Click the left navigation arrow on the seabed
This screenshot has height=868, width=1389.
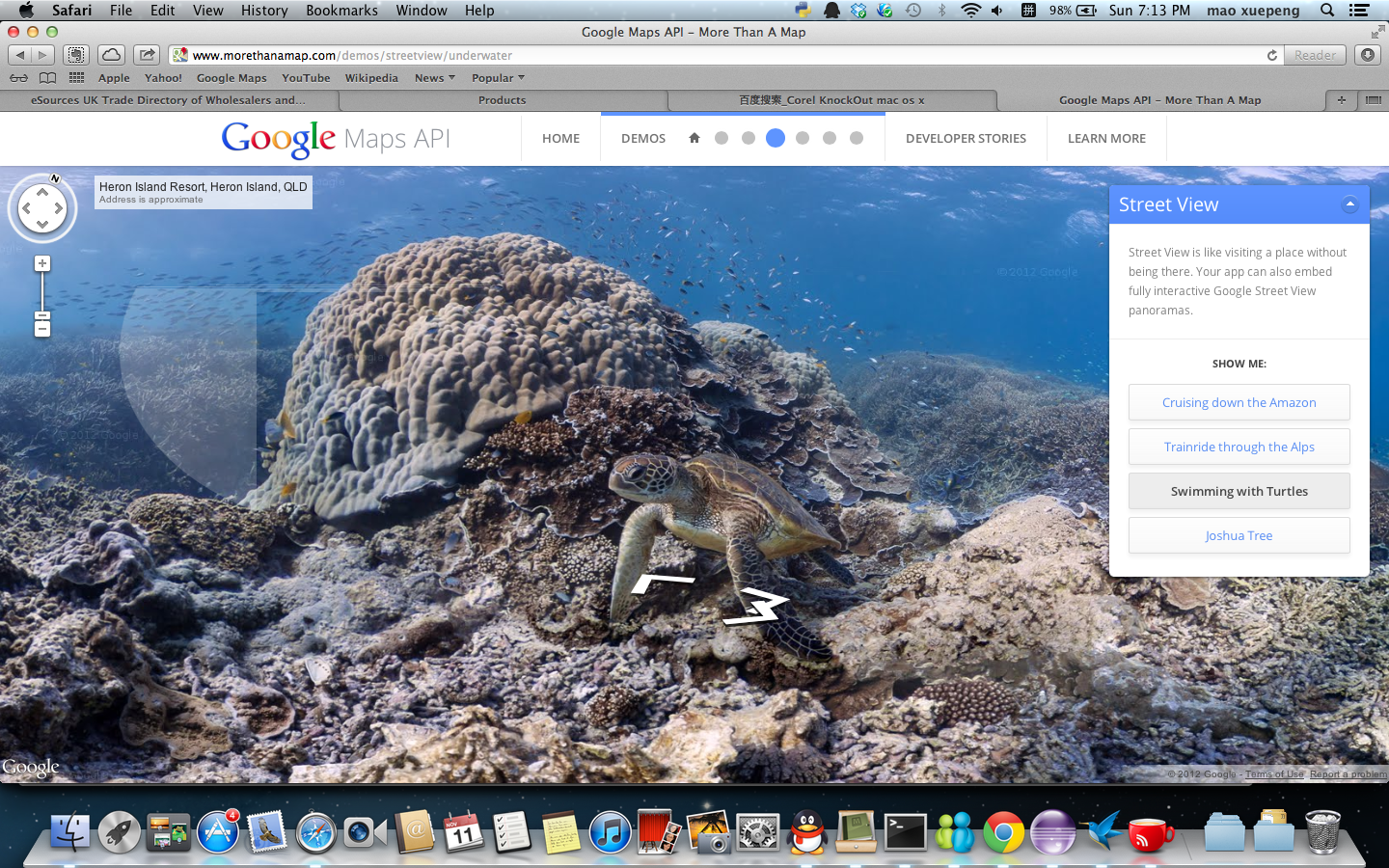pyautogui.click(x=662, y=583)
